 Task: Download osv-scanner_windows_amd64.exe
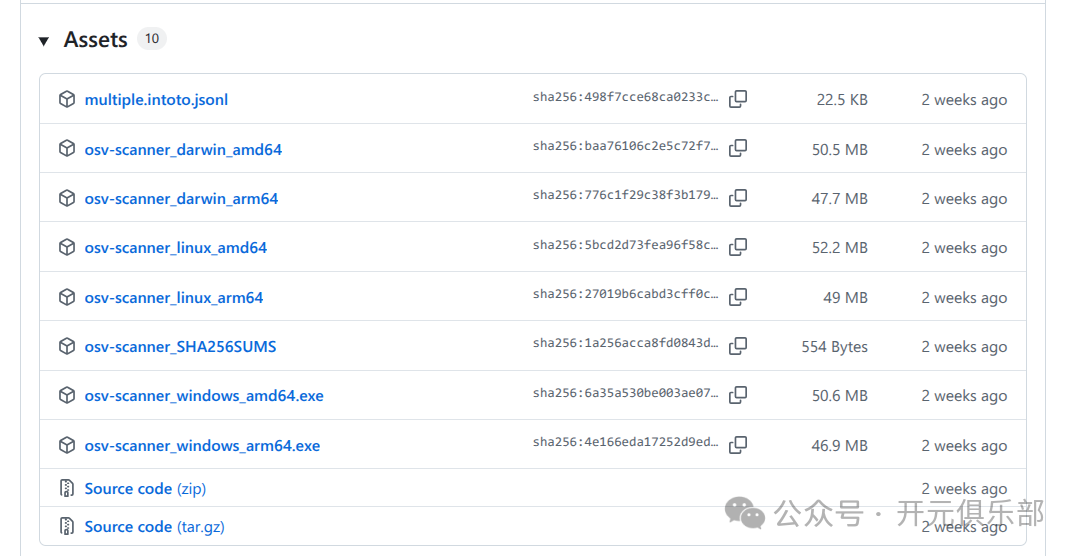204,396
